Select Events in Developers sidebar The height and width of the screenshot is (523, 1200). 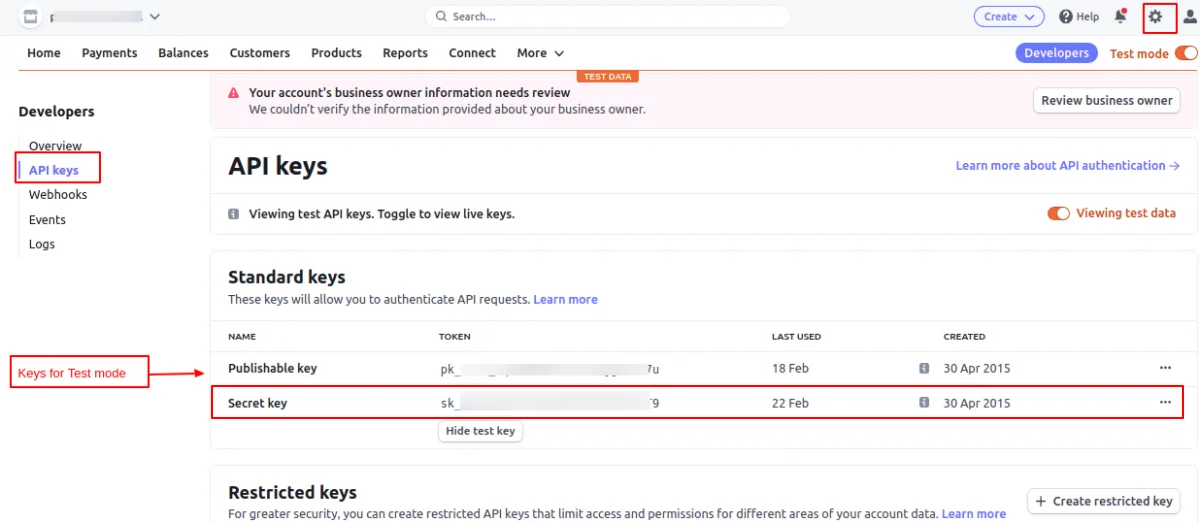click(47, 220)
